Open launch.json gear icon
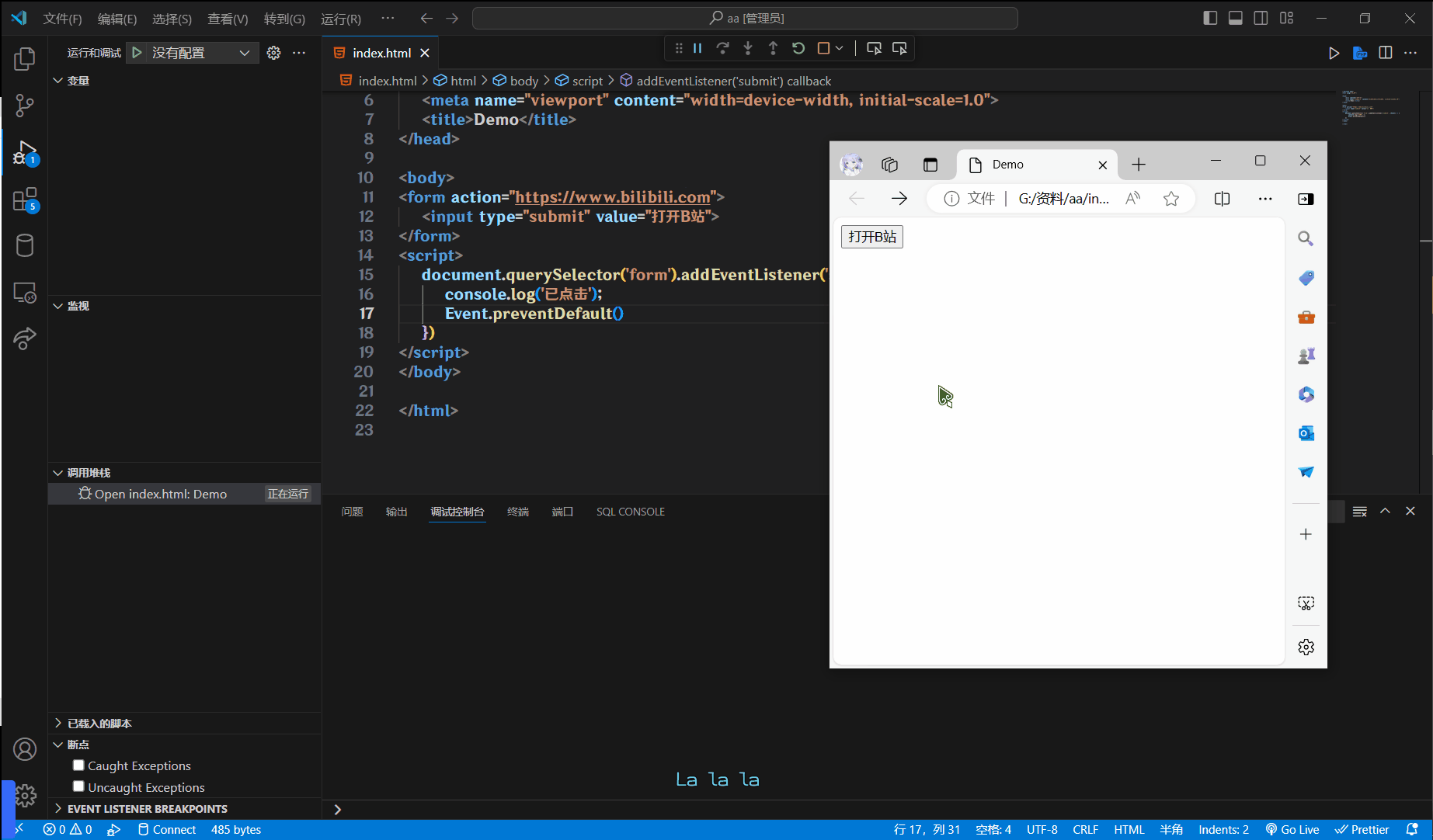The image size is (1433, 840). 273,53
